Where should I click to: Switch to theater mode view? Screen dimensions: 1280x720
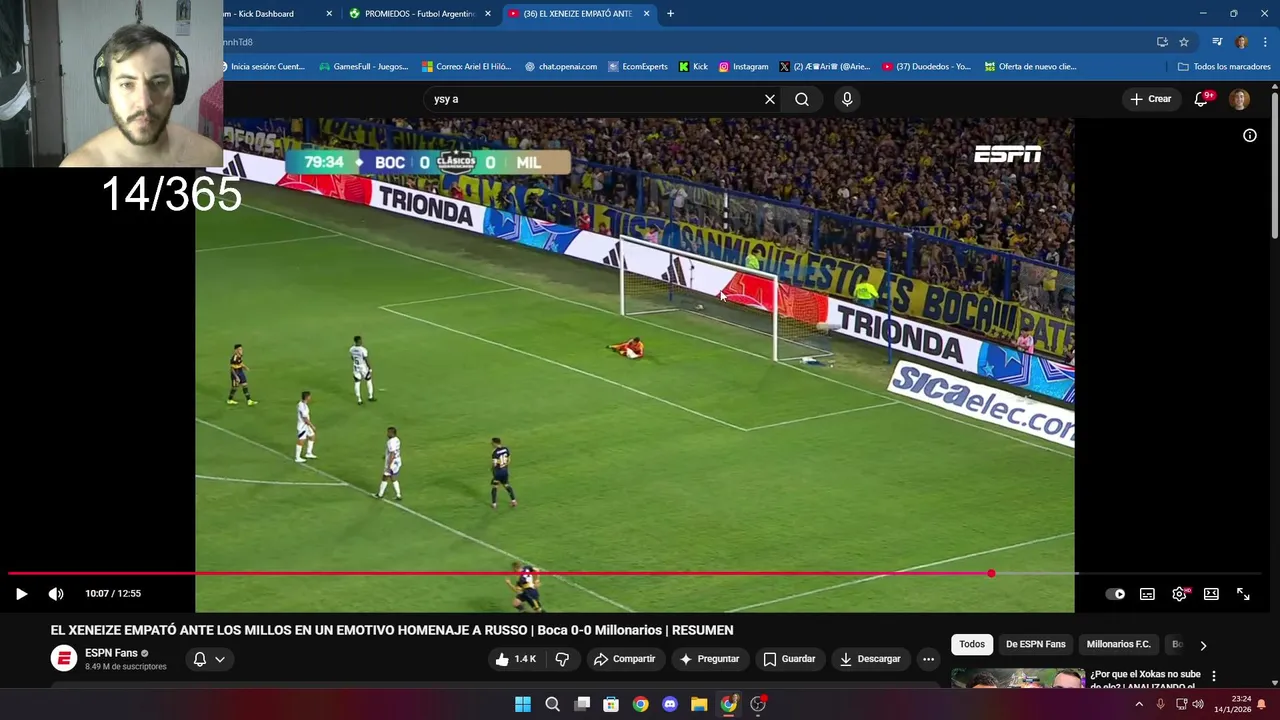tap(1211, 594)
